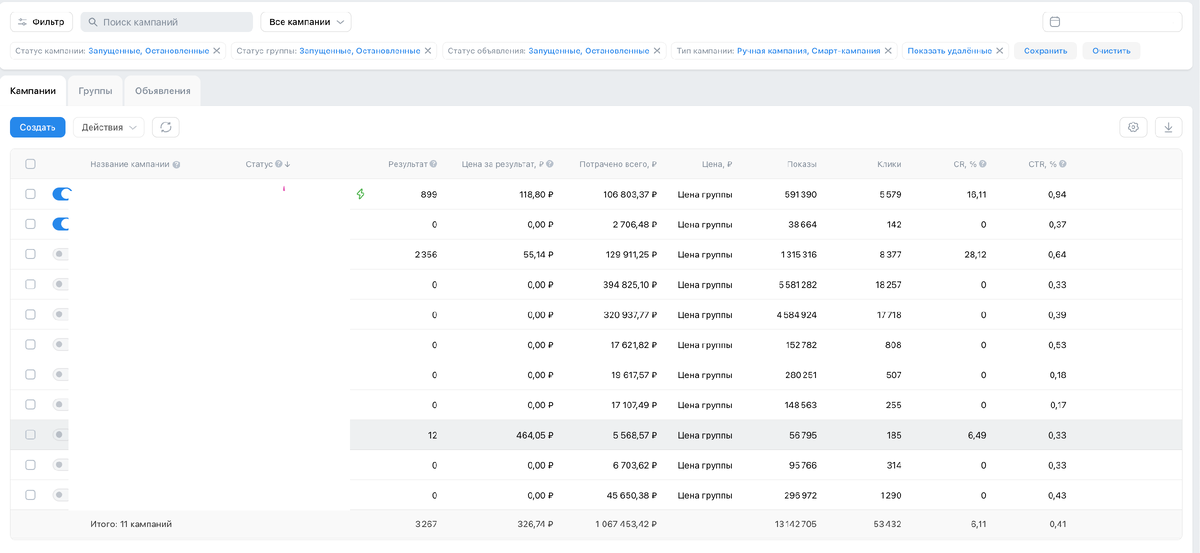Click the 18 257 clicks cell
Screen dimensions: 1200x553
888,284
